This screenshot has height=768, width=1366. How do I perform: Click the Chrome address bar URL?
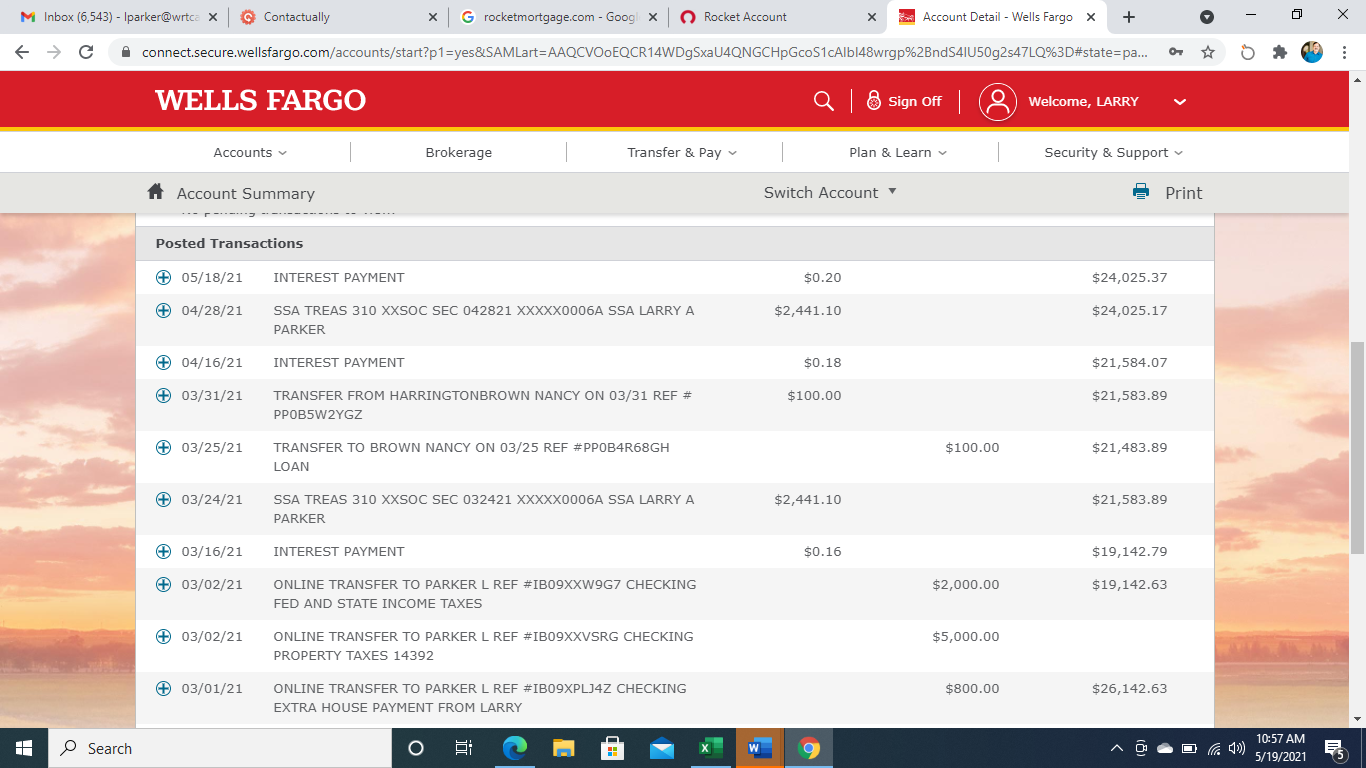pyautogui.click(x=645, y=52)
